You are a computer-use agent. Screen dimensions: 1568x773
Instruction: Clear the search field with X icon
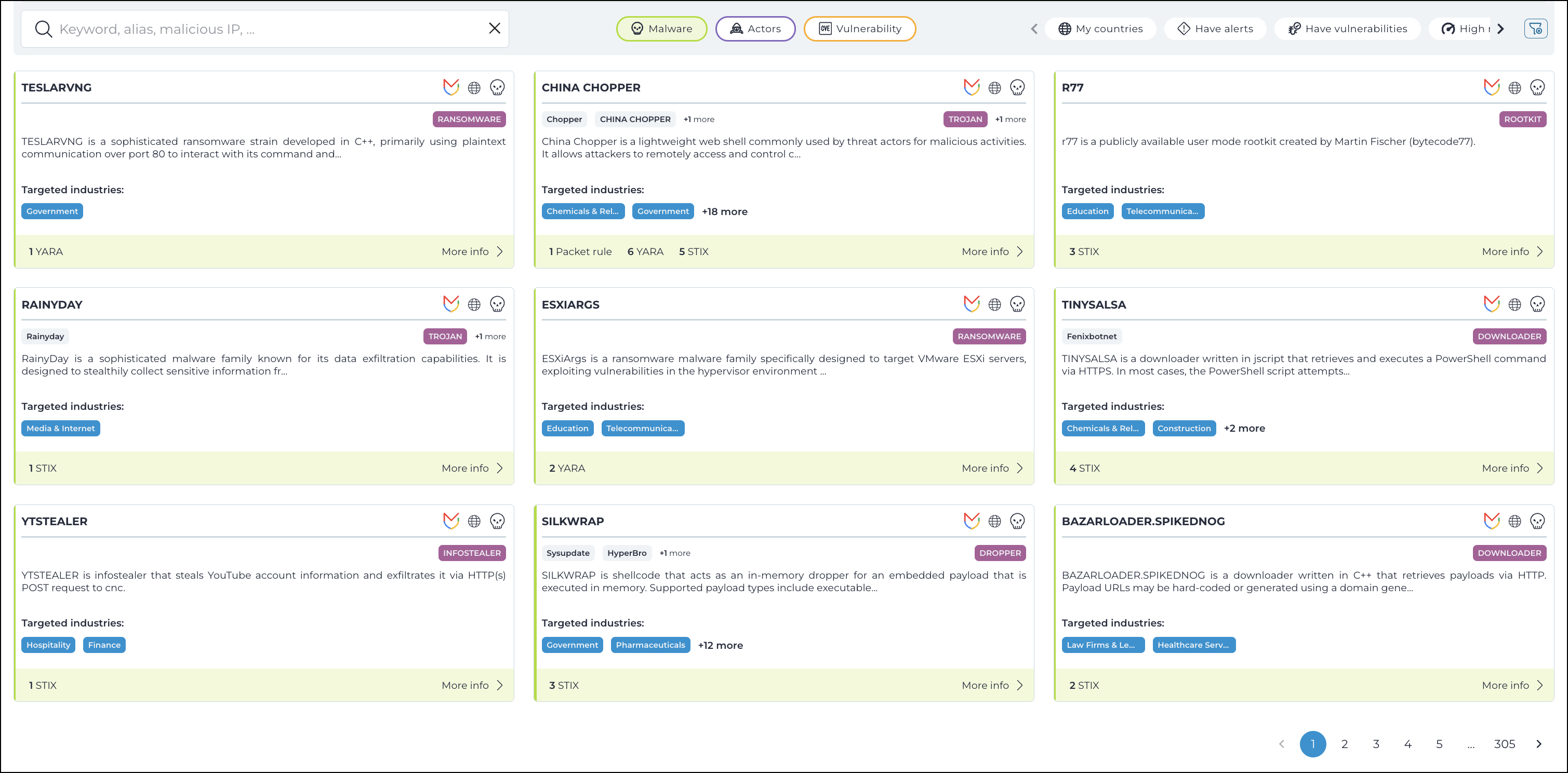[x=494, y=28]
